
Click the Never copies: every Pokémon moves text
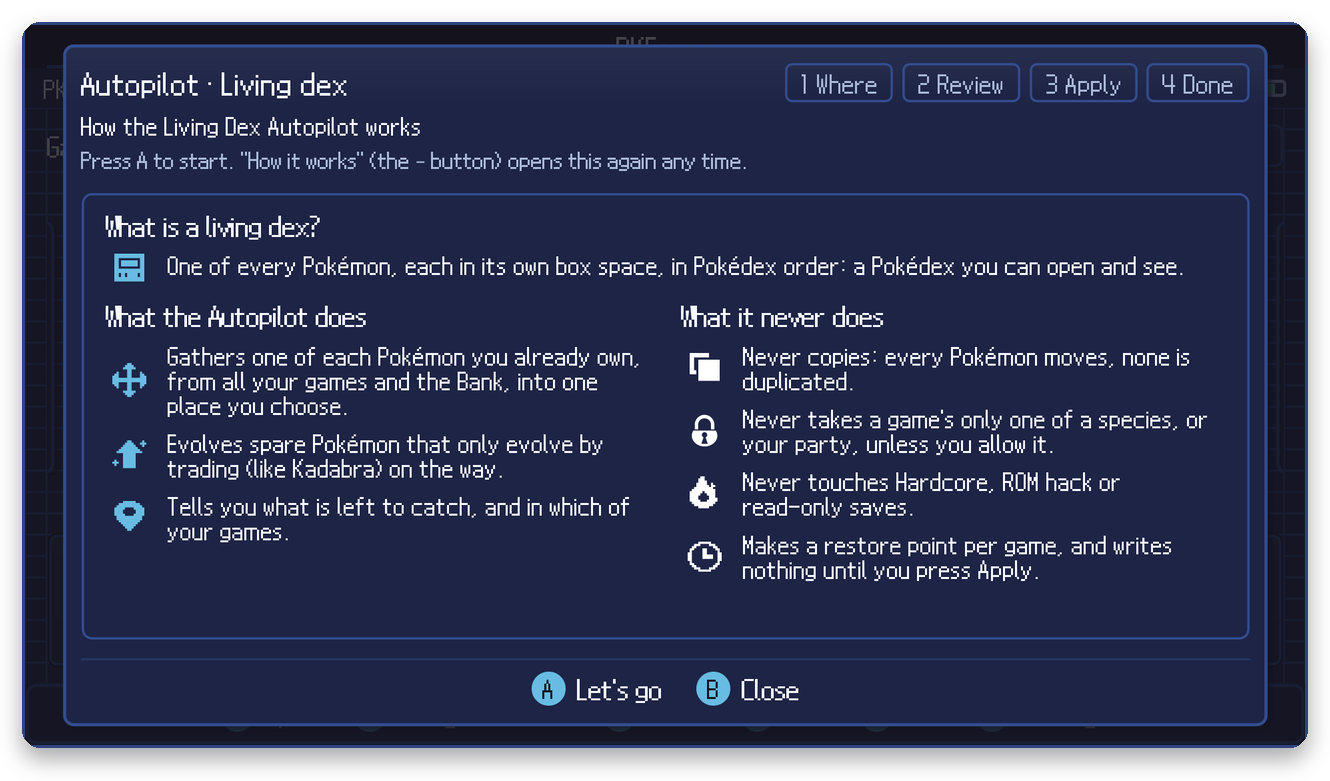coord(966,369)
